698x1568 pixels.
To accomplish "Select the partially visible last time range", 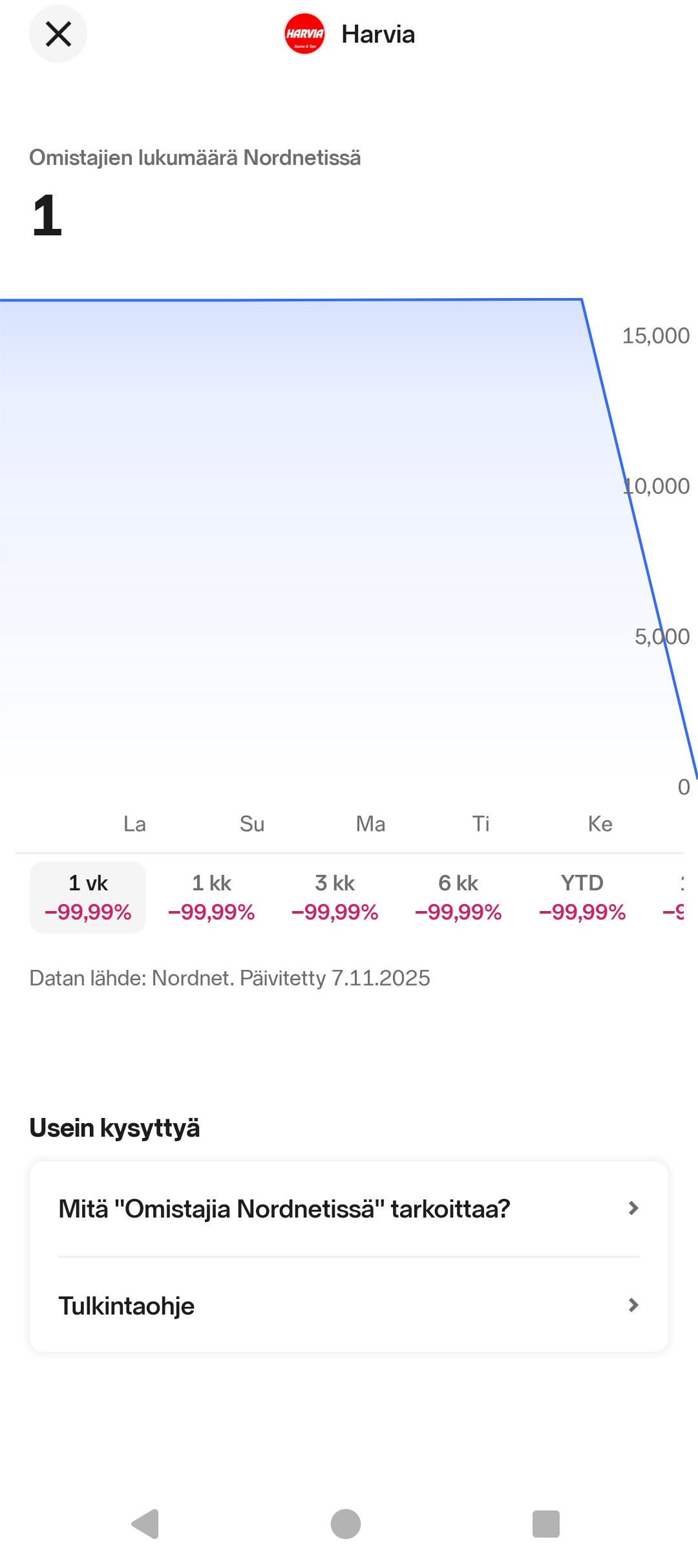I will coord(675,897).
